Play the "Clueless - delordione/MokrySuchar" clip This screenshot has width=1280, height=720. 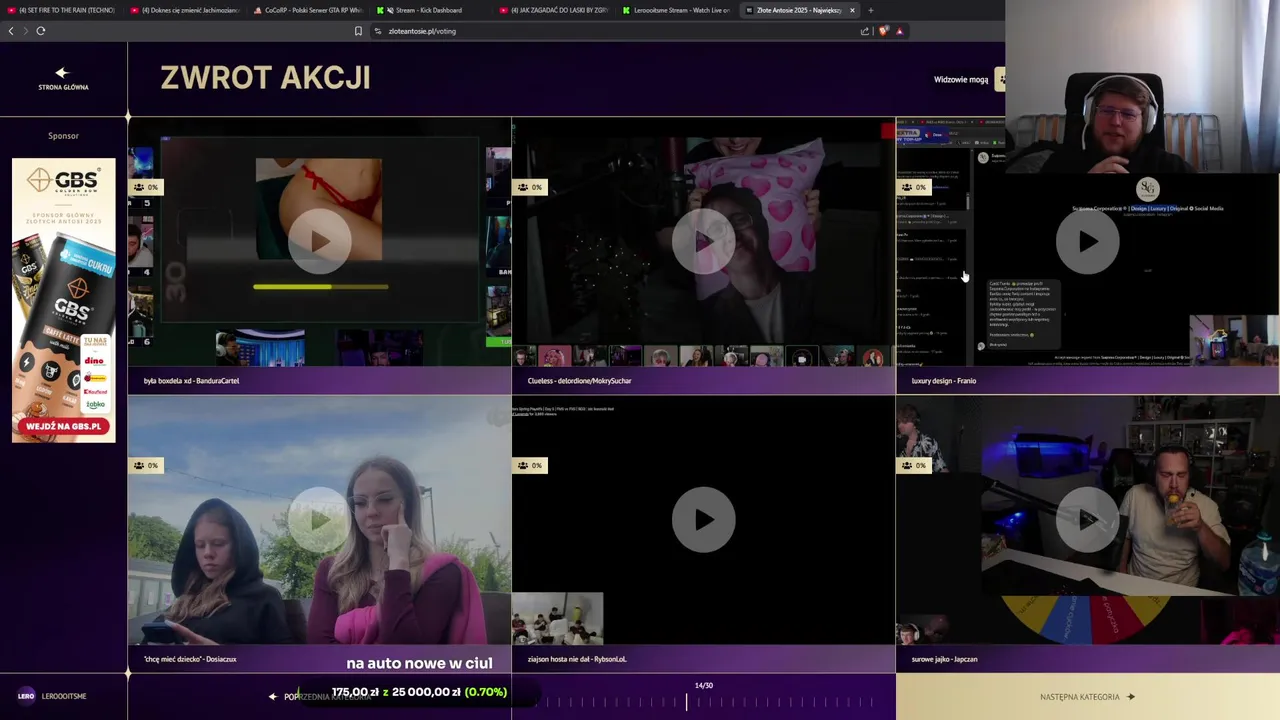(703, 242)
